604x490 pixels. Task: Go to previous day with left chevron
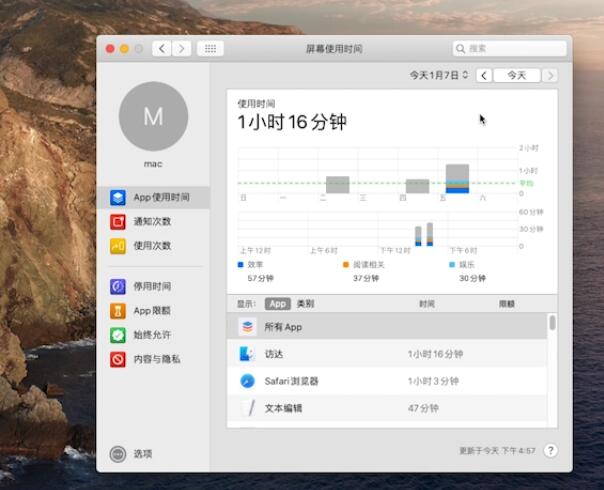click(x=484, y=75)
